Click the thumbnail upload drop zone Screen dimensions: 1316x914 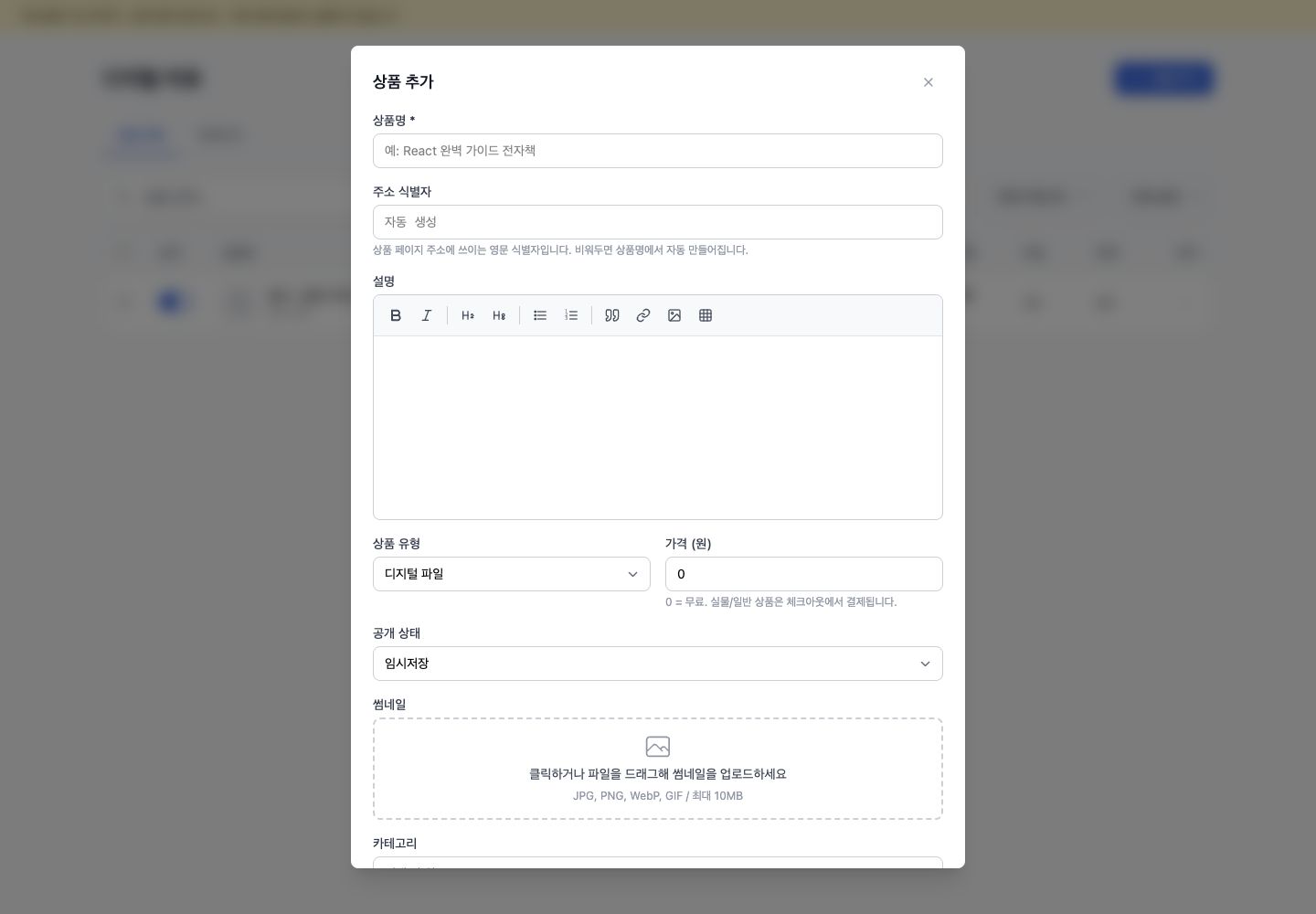pos(658,769)
